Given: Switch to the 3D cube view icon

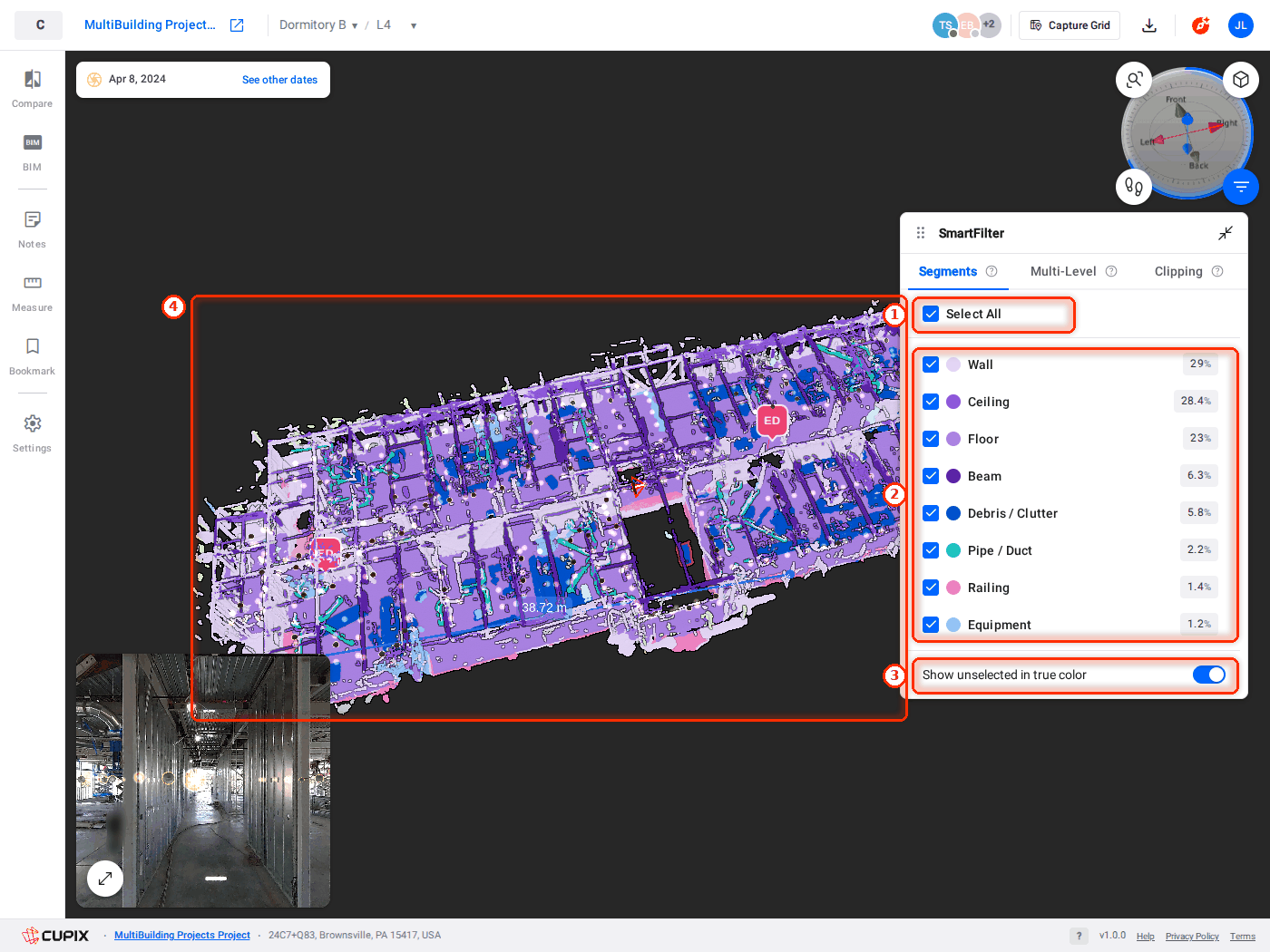Looking at the screenshot, I should point(1241,80).
